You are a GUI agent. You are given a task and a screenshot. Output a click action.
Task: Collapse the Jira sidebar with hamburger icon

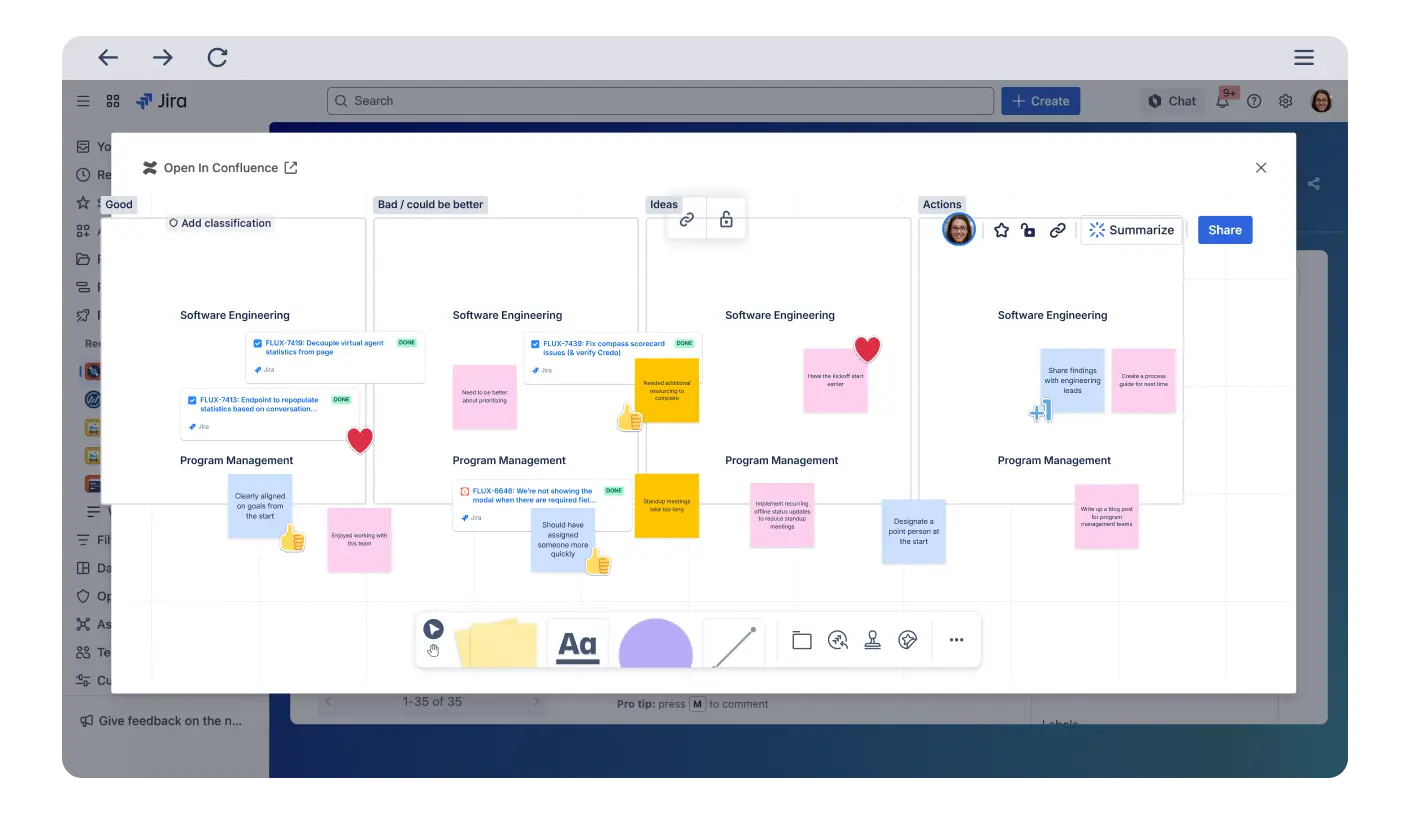(83, 101)
